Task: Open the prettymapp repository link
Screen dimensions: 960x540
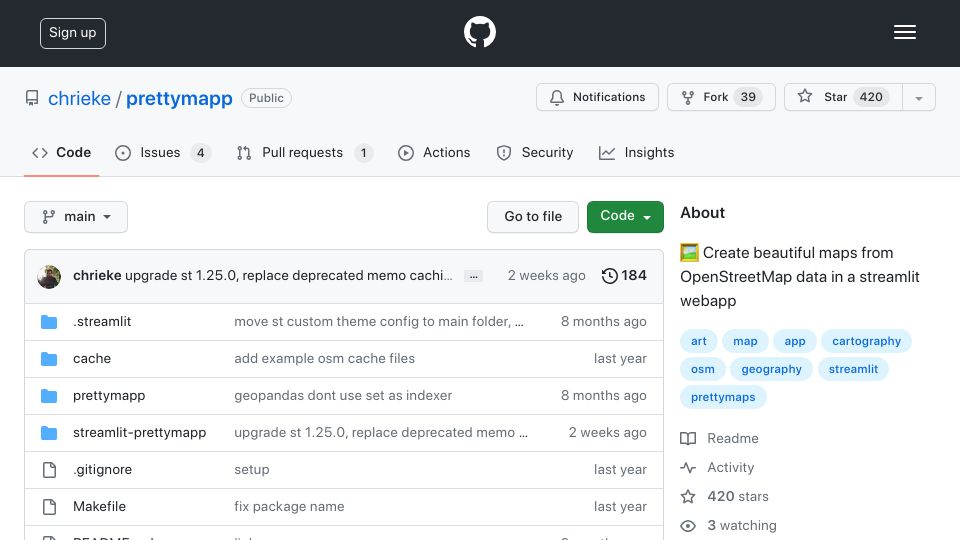Action: coord(179,98)
